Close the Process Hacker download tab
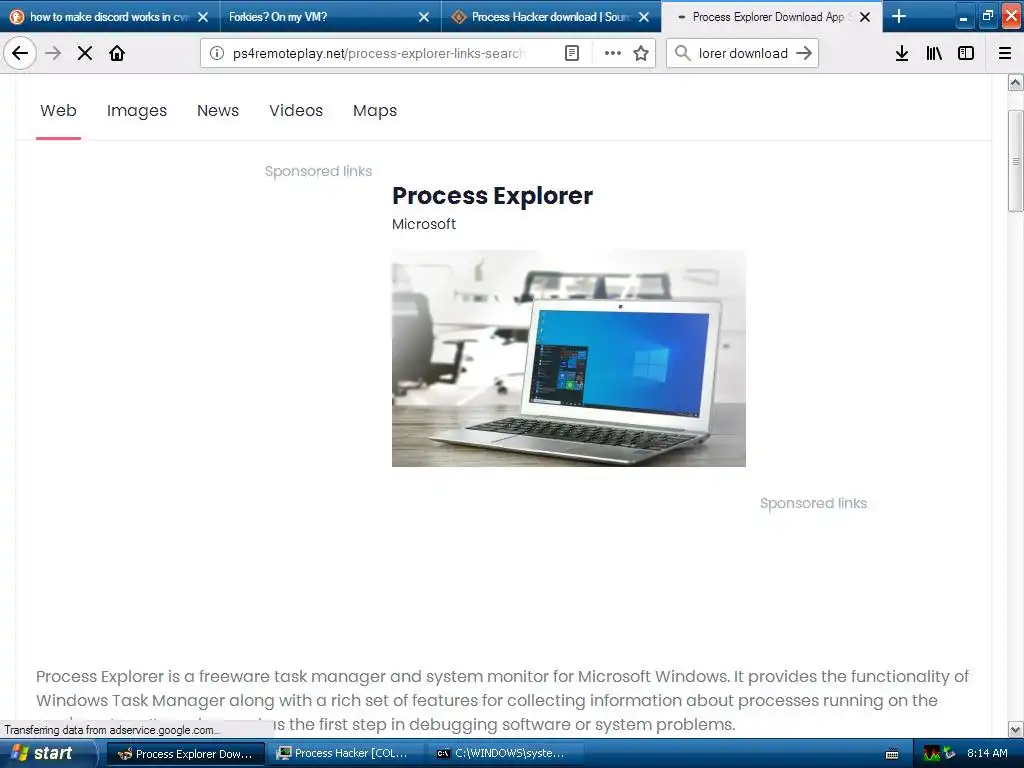This screenshot has height=768, width=1024. click(x=644, y=17)
